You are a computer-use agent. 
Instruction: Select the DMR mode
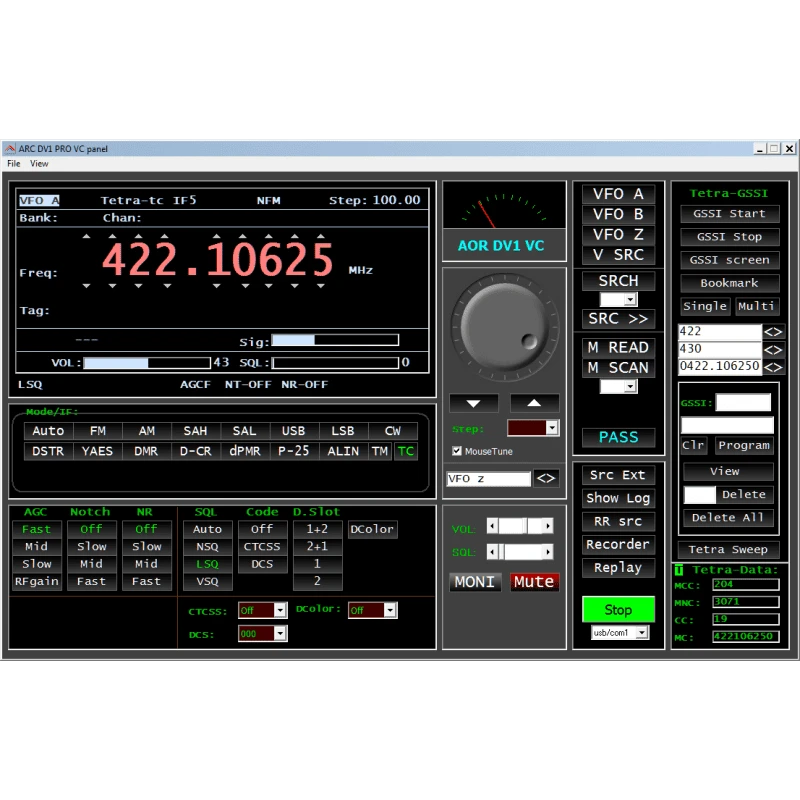click(146, 451)
